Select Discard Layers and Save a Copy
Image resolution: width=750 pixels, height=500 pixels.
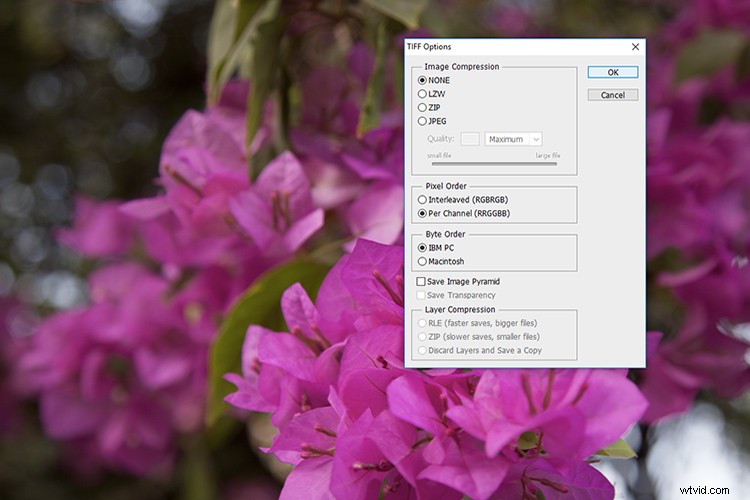click(422, 350)
